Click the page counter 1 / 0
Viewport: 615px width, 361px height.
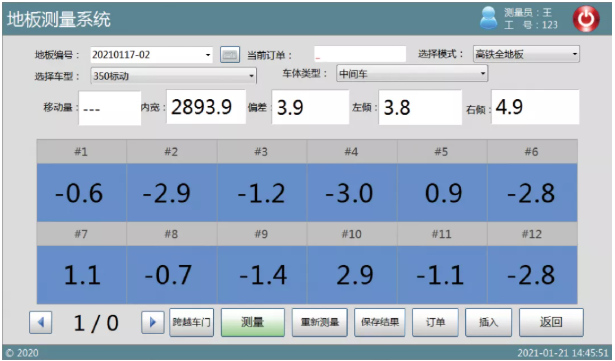tap(96, 323)
